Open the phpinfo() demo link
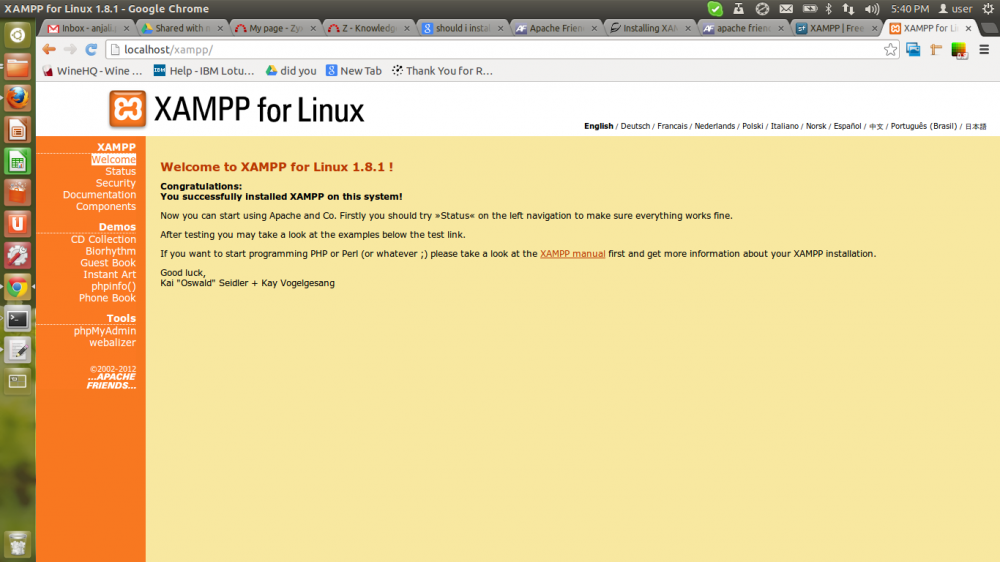 [x=114, y=286]
